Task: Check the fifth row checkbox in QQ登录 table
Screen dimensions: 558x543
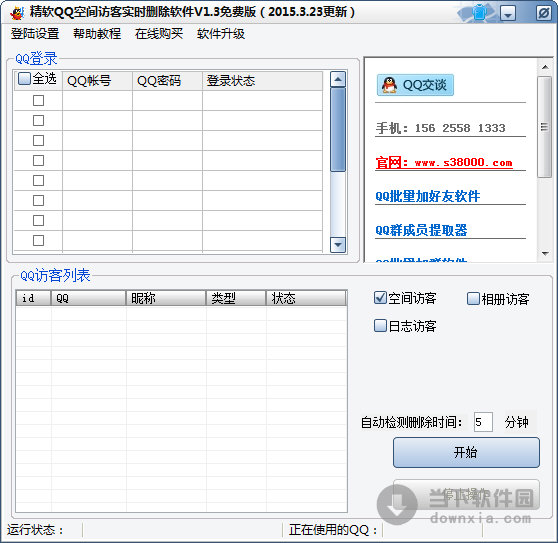Action: pyautogui.click(x=38, y=180)
